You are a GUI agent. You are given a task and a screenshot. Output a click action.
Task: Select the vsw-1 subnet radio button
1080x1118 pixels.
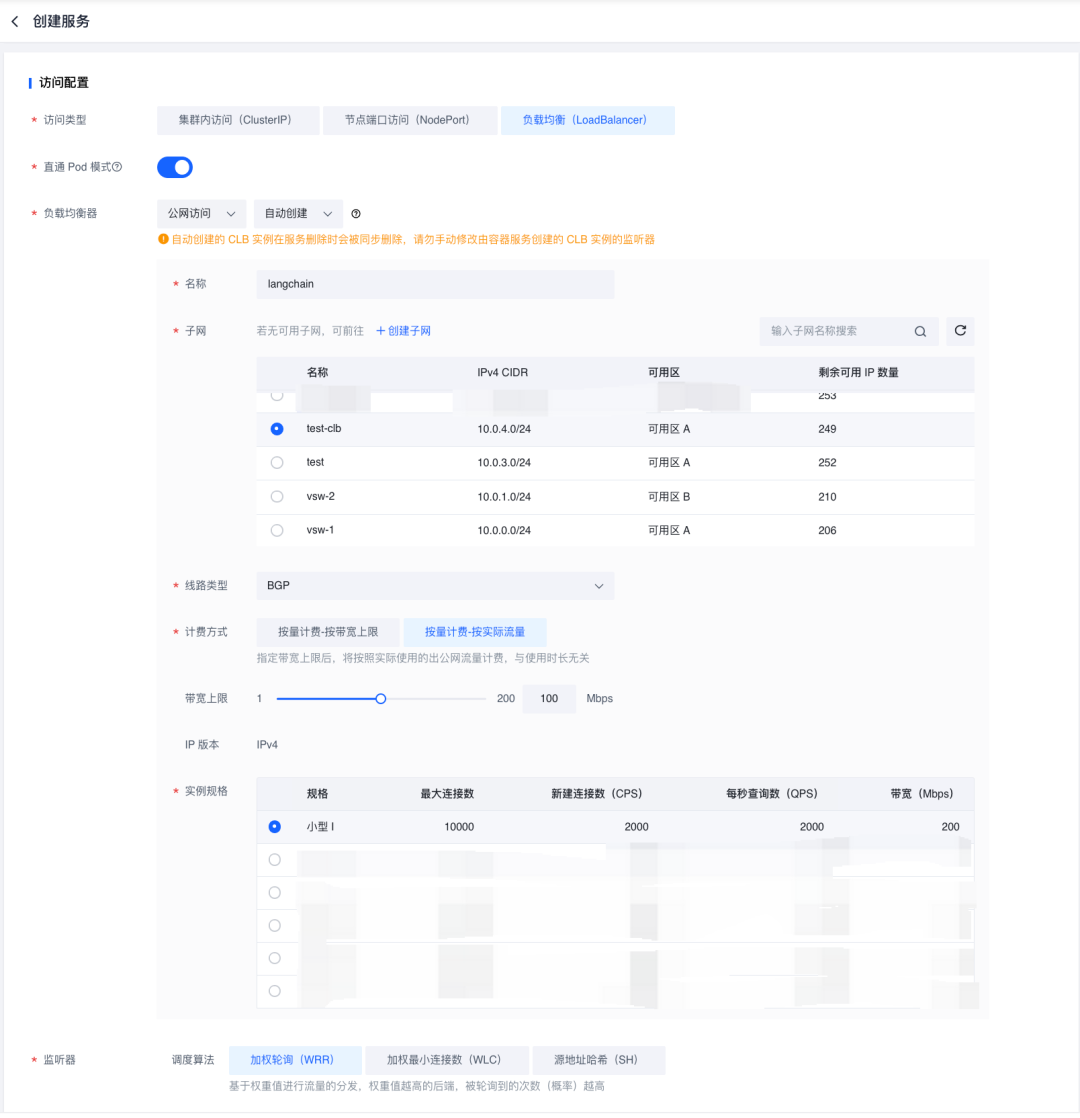[277, 531]
